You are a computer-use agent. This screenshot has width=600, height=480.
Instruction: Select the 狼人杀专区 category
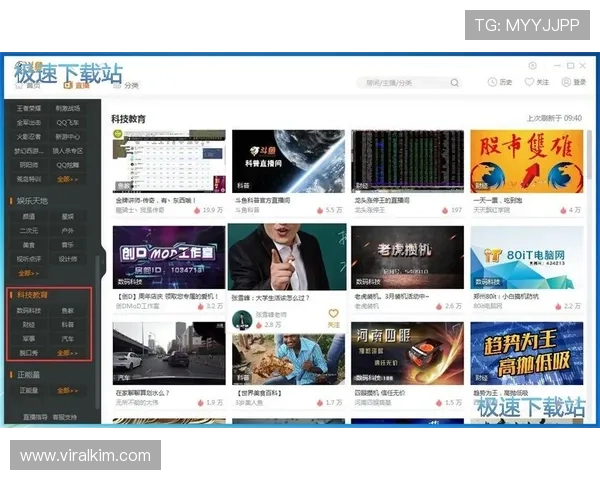68,151
